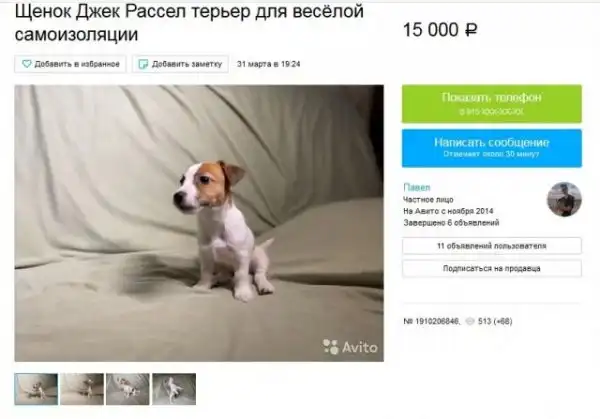Screen dimensions: 600x419
Task: Open seller name link Павел
Action: coord(417,187)
